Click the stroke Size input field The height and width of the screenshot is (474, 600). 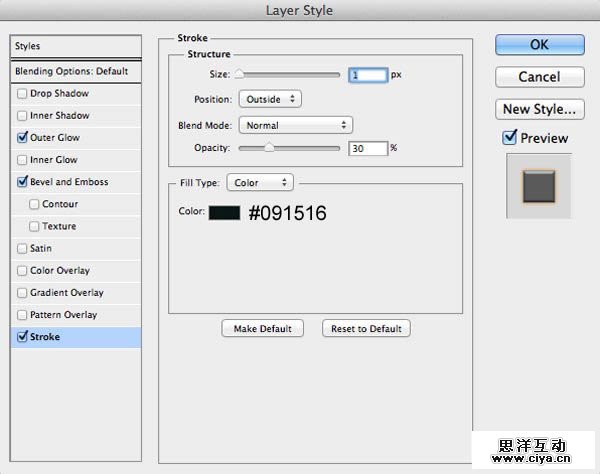pos(367,75)
